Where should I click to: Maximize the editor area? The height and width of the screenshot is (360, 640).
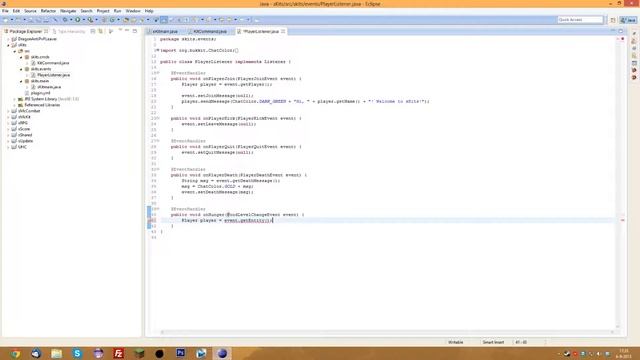(x=620, y=31)
